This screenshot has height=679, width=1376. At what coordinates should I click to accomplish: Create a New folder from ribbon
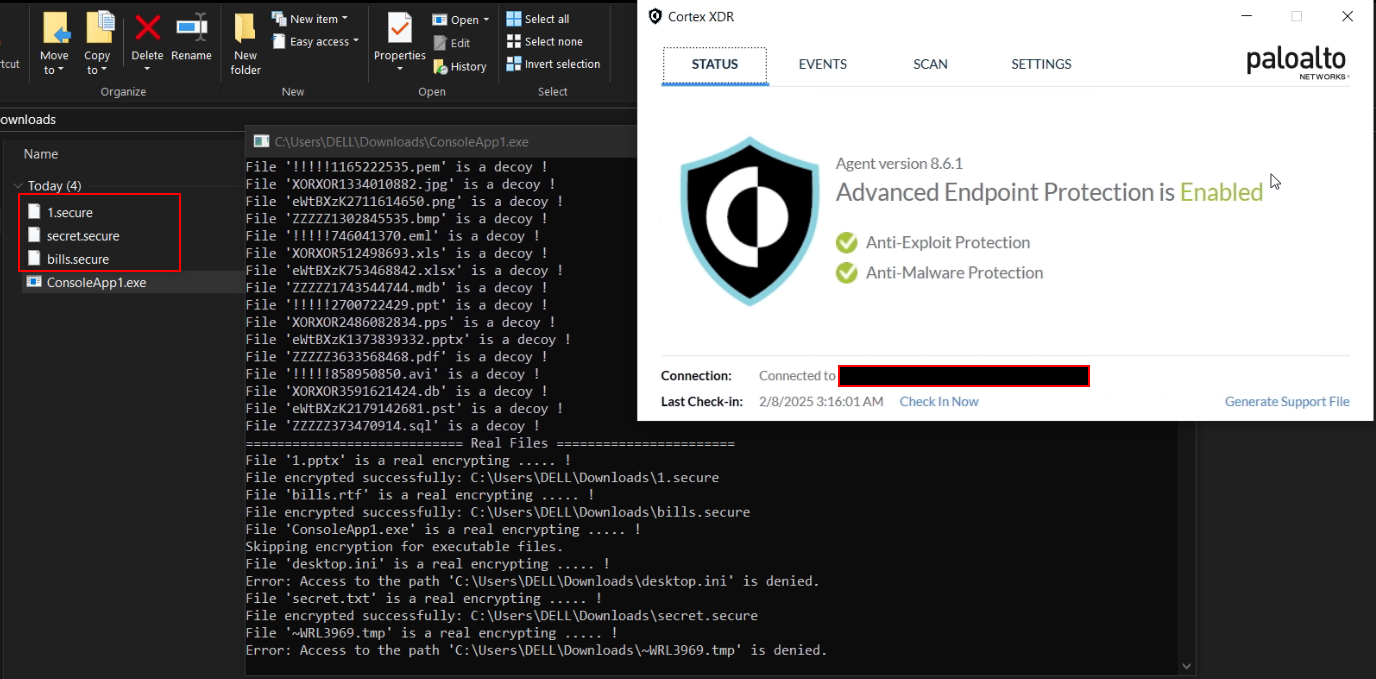(x=245, y=44)
